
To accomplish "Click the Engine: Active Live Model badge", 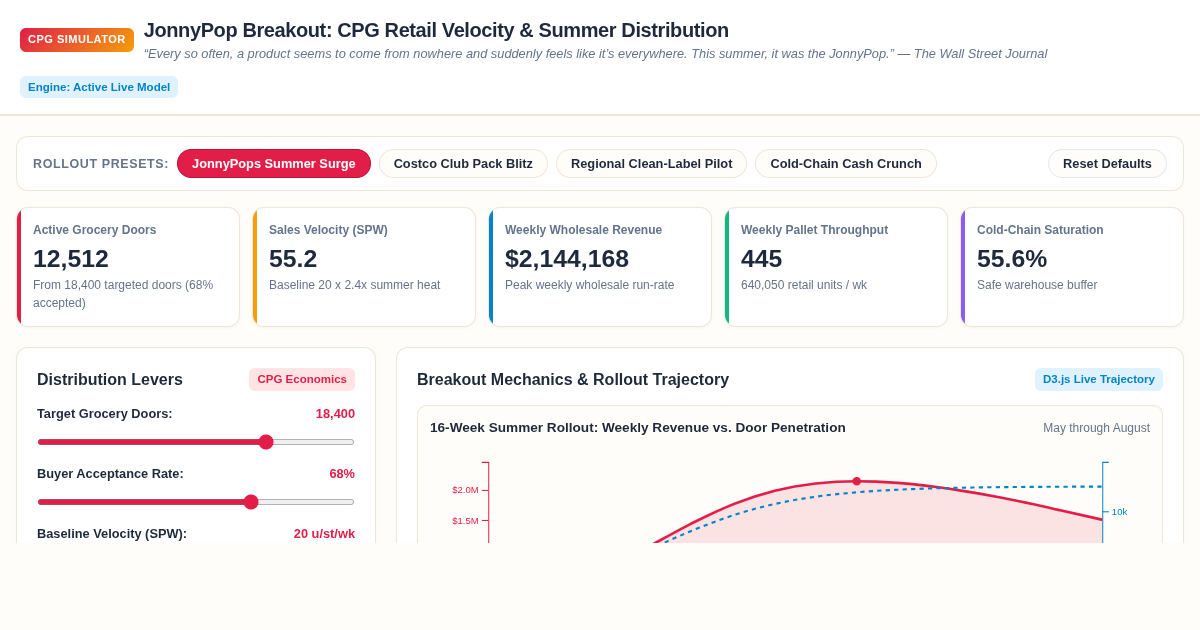I will [99, 87].
